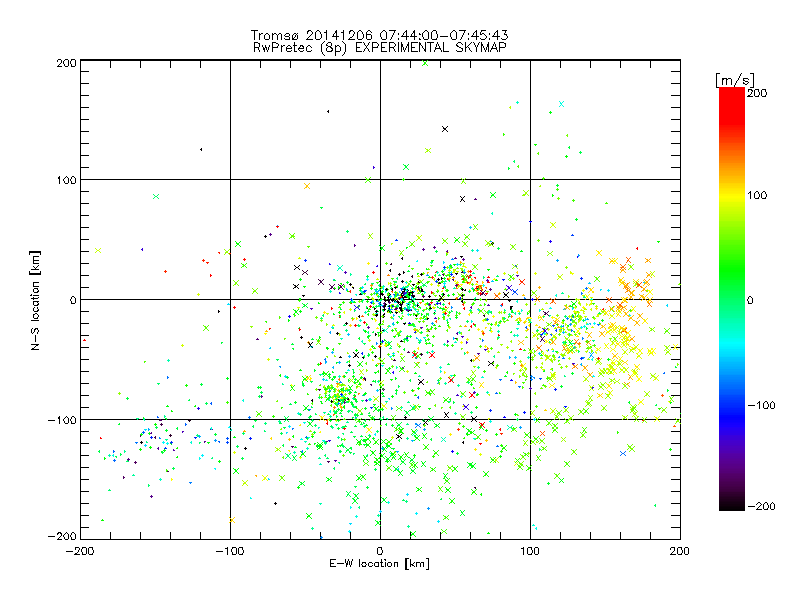Click the 'N-S location [km]' axis label
Image resolution: width=800 pixels, height=600 pixels.
point(35,300)
